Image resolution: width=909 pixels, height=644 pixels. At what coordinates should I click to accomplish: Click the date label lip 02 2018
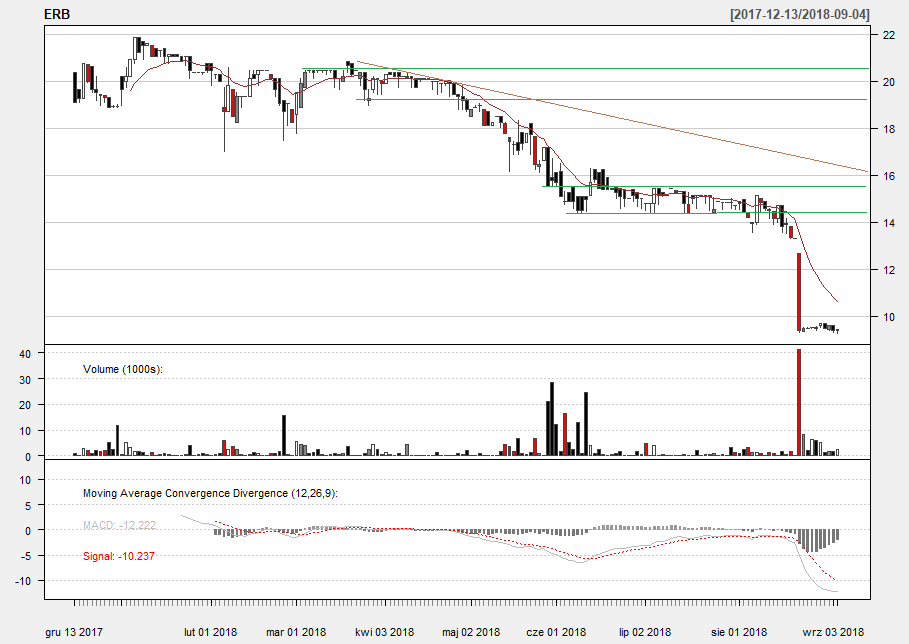coord(645,632)
